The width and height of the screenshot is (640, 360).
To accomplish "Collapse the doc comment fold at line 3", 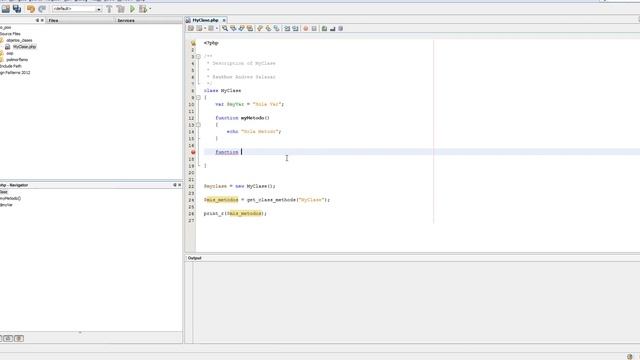I will [x=198, y=56].
